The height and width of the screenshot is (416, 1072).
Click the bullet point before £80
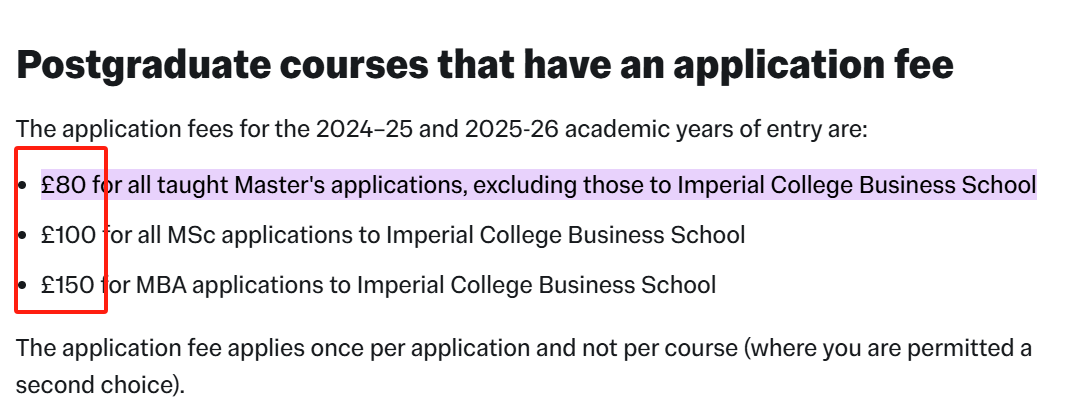[x=22, y=186]
